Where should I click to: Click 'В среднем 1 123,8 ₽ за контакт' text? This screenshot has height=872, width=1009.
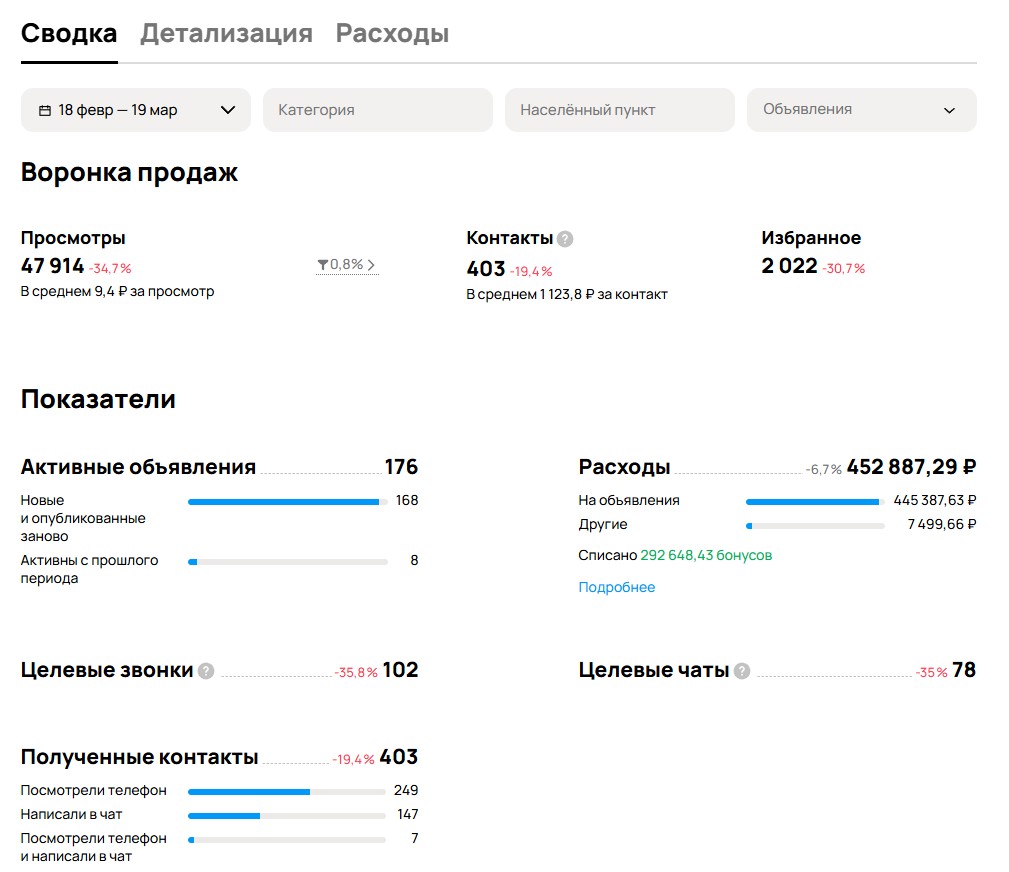pyautogui.click(x=567, y=295)
